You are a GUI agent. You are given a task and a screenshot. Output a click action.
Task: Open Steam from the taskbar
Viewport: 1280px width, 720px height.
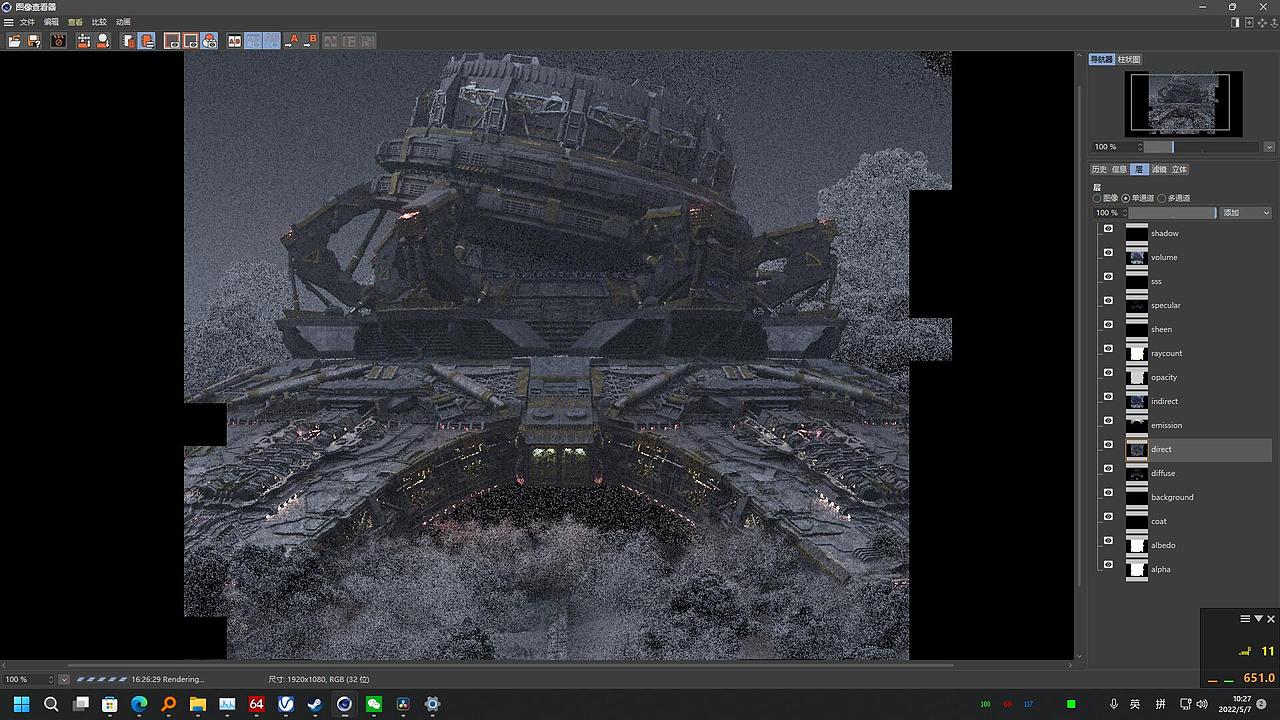tap(315, 704)
